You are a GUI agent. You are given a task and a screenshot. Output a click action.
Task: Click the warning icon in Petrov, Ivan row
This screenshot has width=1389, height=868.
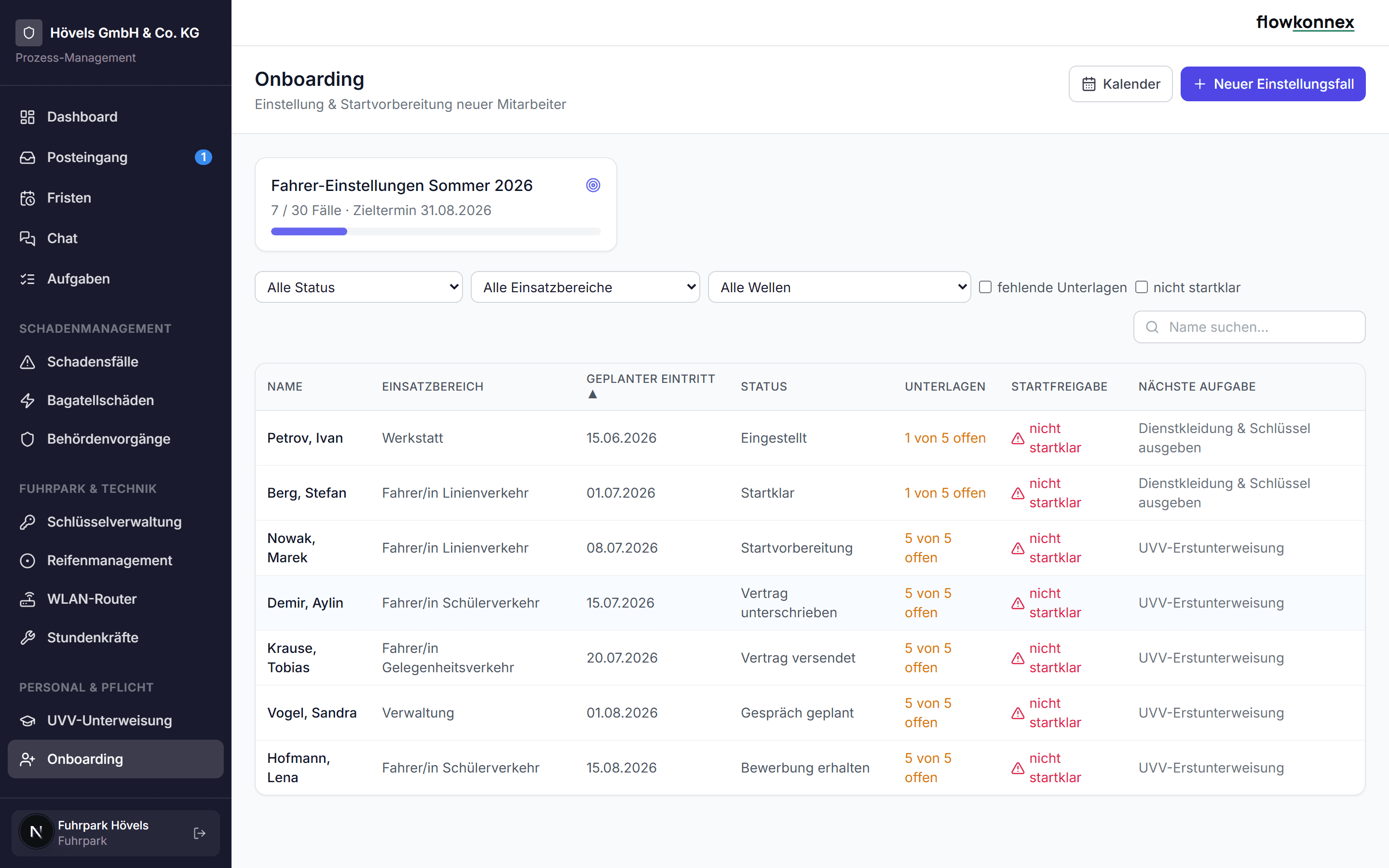(1018, 439)
